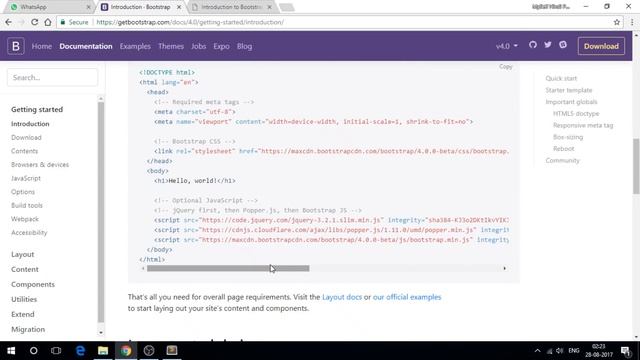Viewport: 640px width, 360px height.
Task: Open Examples in navbar
Action: [135, 46]
